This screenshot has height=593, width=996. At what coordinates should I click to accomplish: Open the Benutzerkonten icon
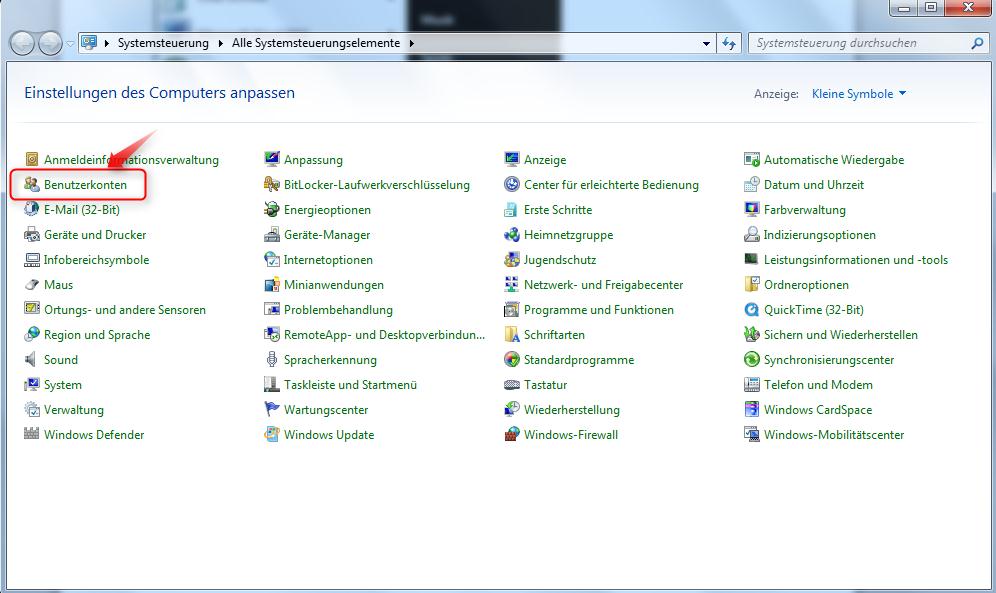32,185
